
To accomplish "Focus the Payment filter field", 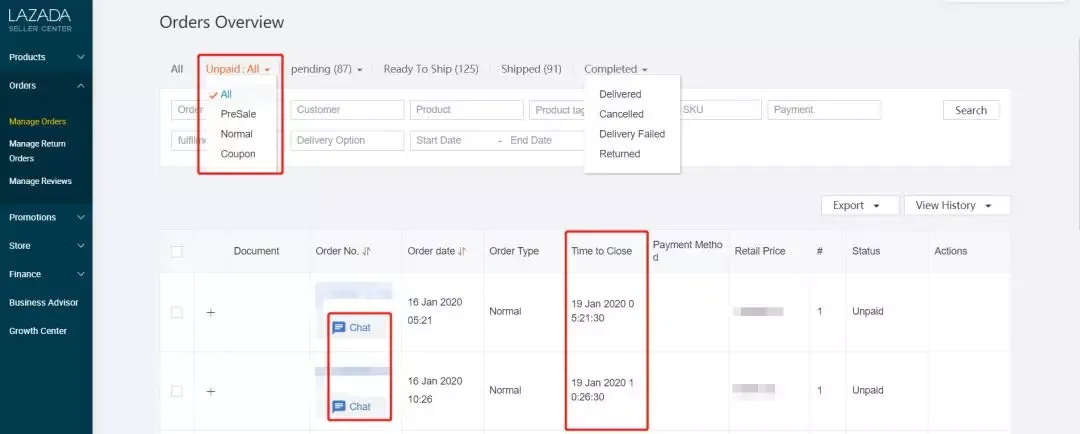I will click(x=824, y=110).
